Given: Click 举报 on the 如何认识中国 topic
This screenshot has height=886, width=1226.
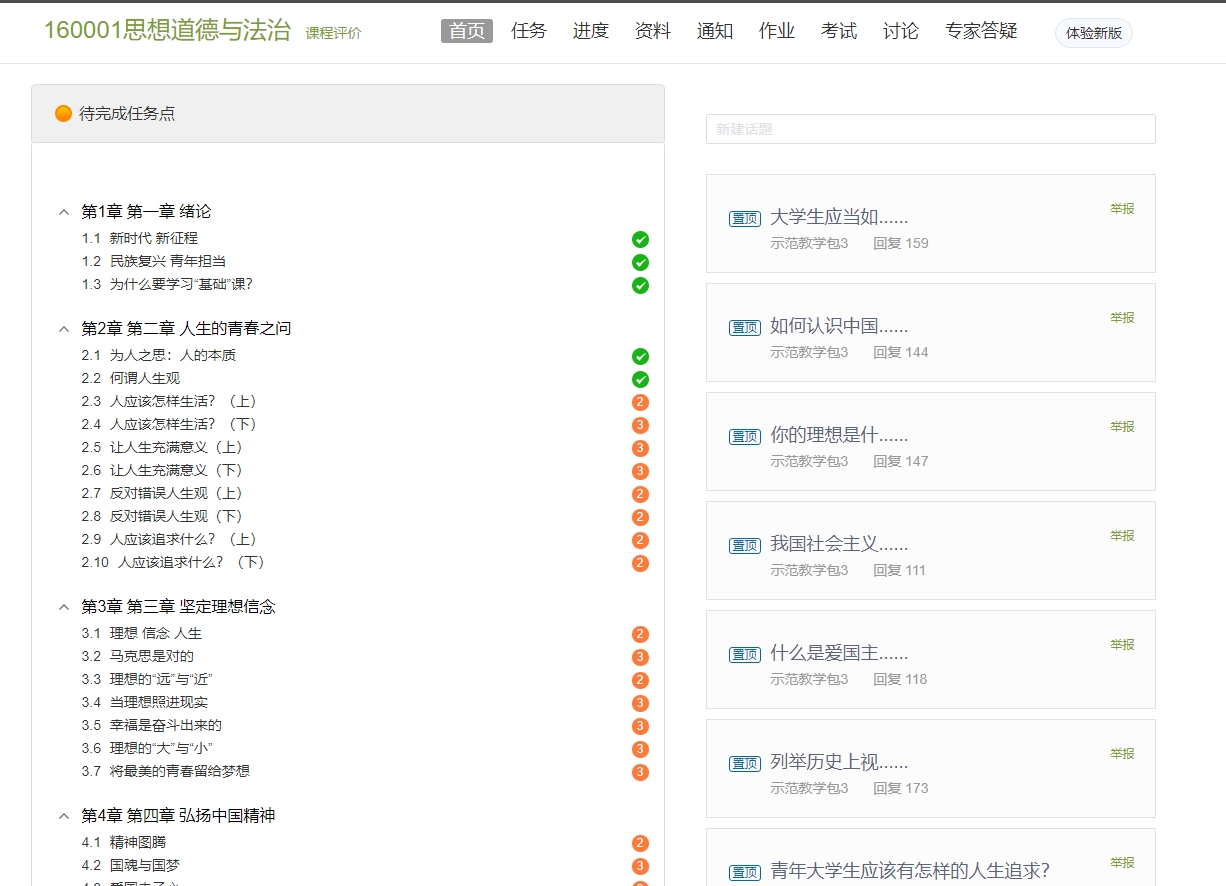Looking at the screenshot, I should (1122, 318).
